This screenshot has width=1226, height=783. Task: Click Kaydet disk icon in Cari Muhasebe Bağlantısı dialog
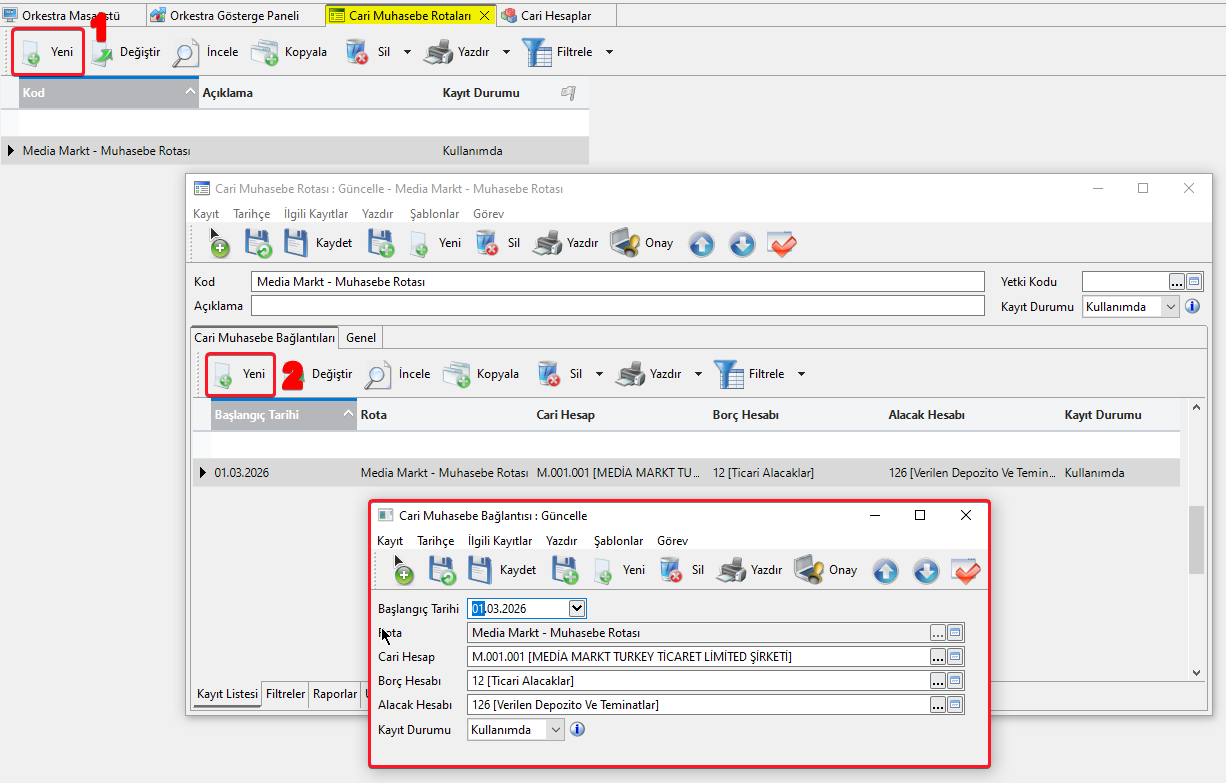[x=480, y=570]
